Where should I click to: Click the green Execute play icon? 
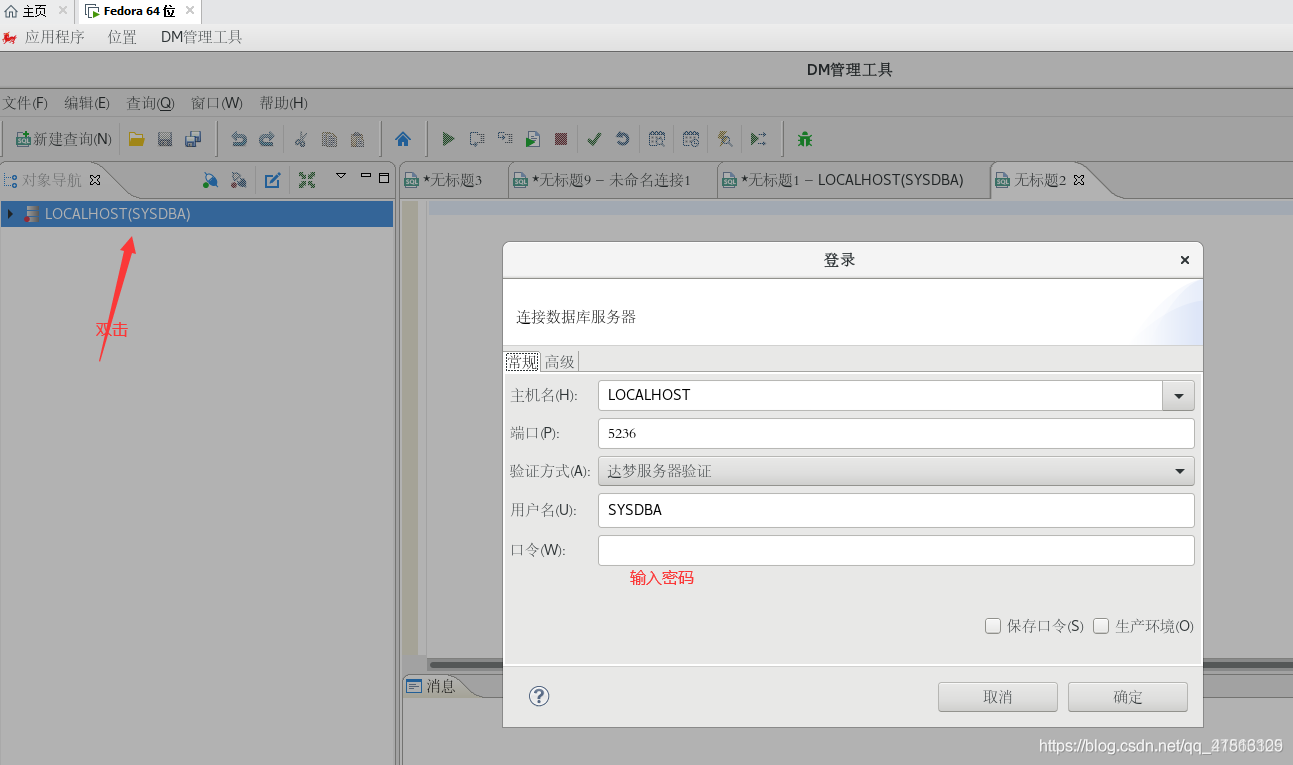448,139
